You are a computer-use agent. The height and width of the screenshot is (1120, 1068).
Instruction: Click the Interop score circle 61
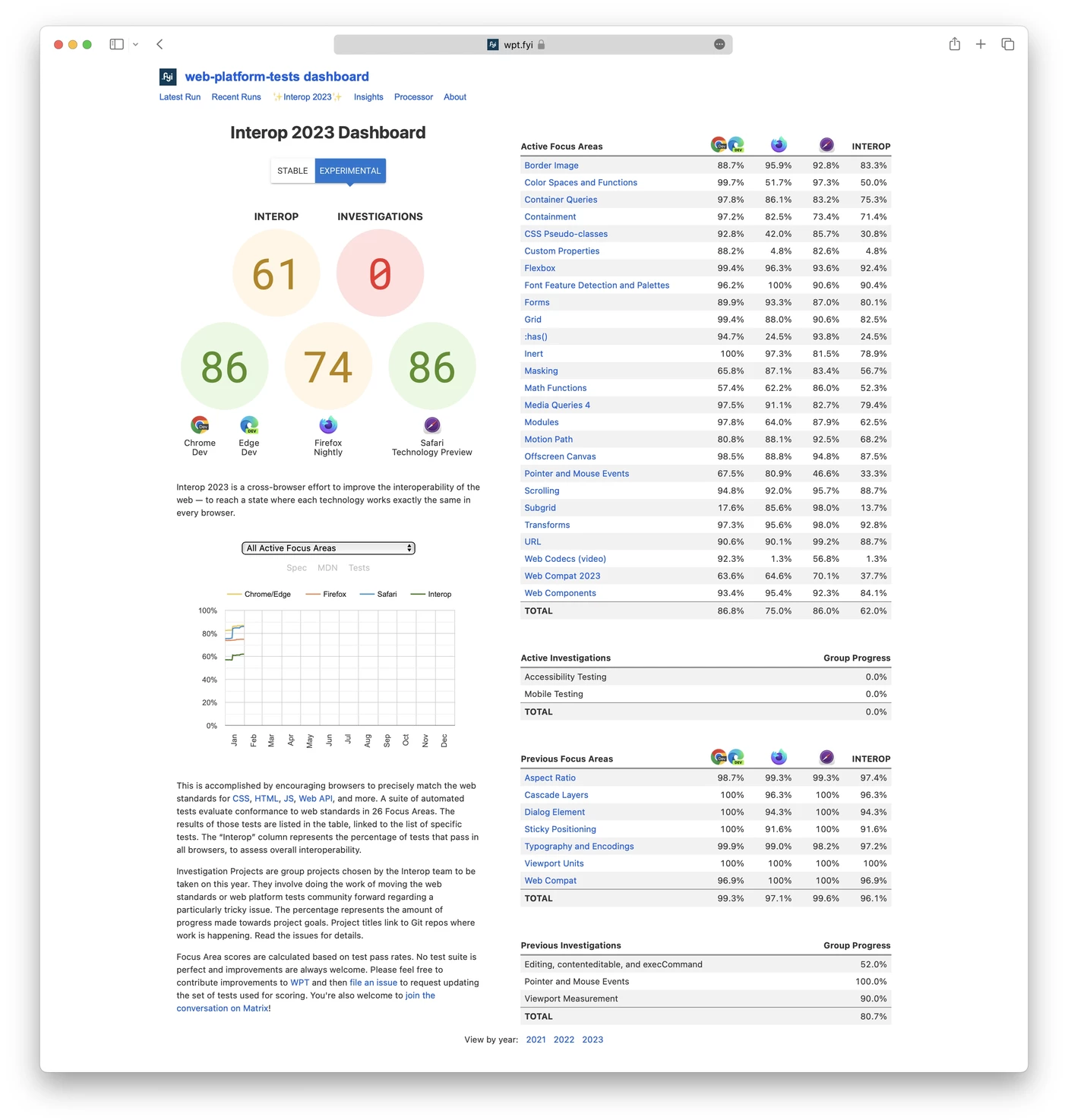(x=276, y=273)
